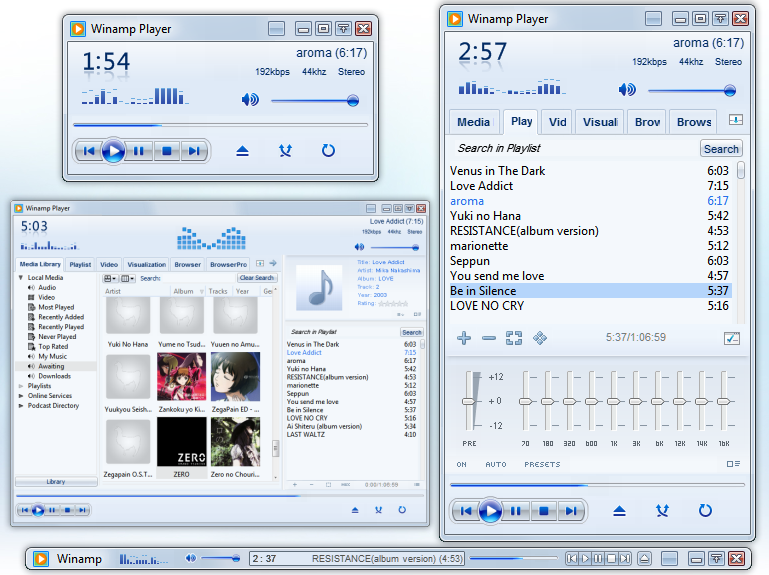
Task: Switch to the Media tab in the tall player
Action: [473, 122]
